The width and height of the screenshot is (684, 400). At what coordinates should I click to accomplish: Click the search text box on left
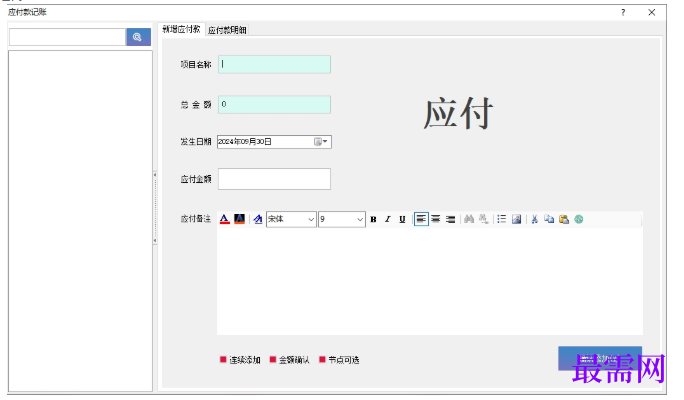68,37
